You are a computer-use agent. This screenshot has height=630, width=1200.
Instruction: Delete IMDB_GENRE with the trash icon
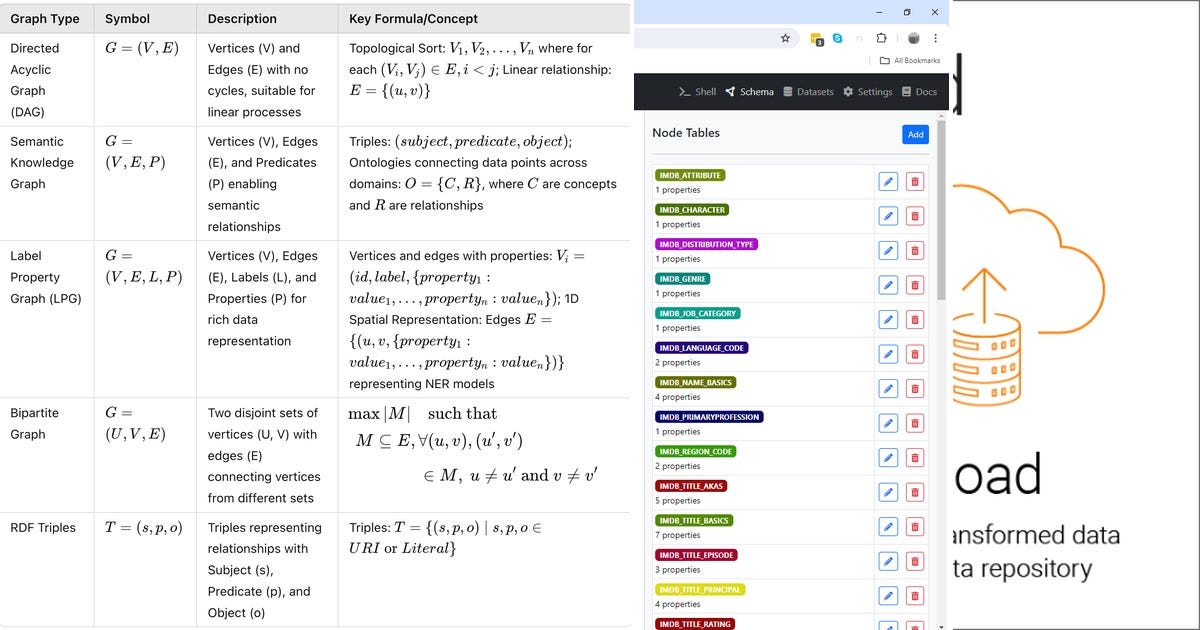pos(915,284)
